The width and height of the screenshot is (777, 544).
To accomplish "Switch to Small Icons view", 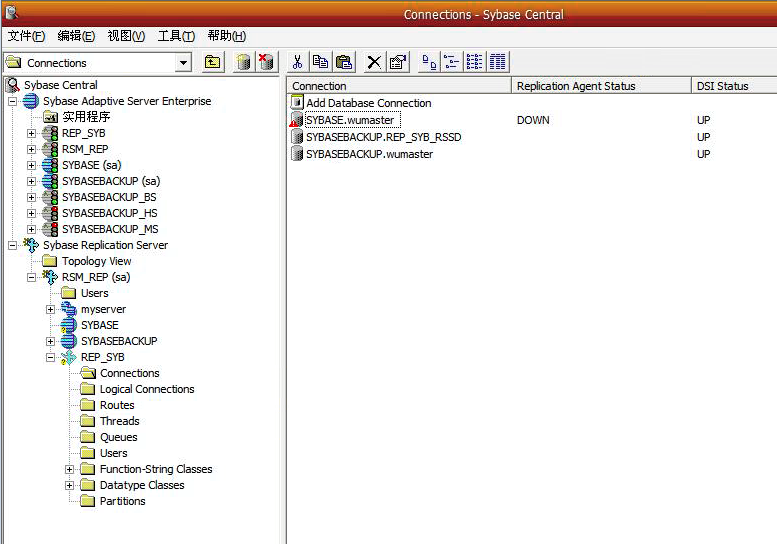I will pyautogui.click(x=451, y=62).
